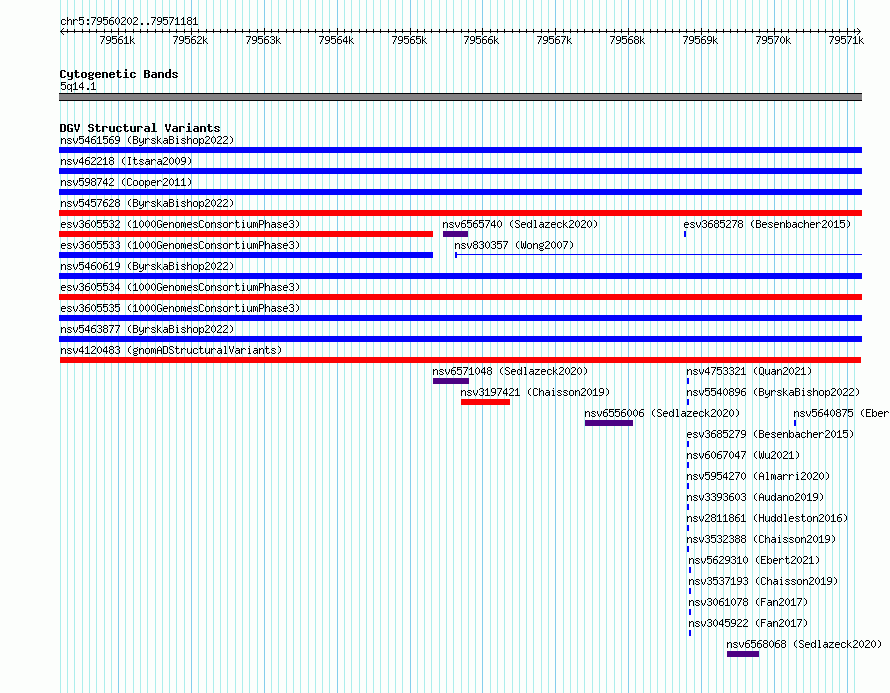Select the purple bar under nsv6568068
This screenshot has height=693, width=890.
tap(743, 654)
